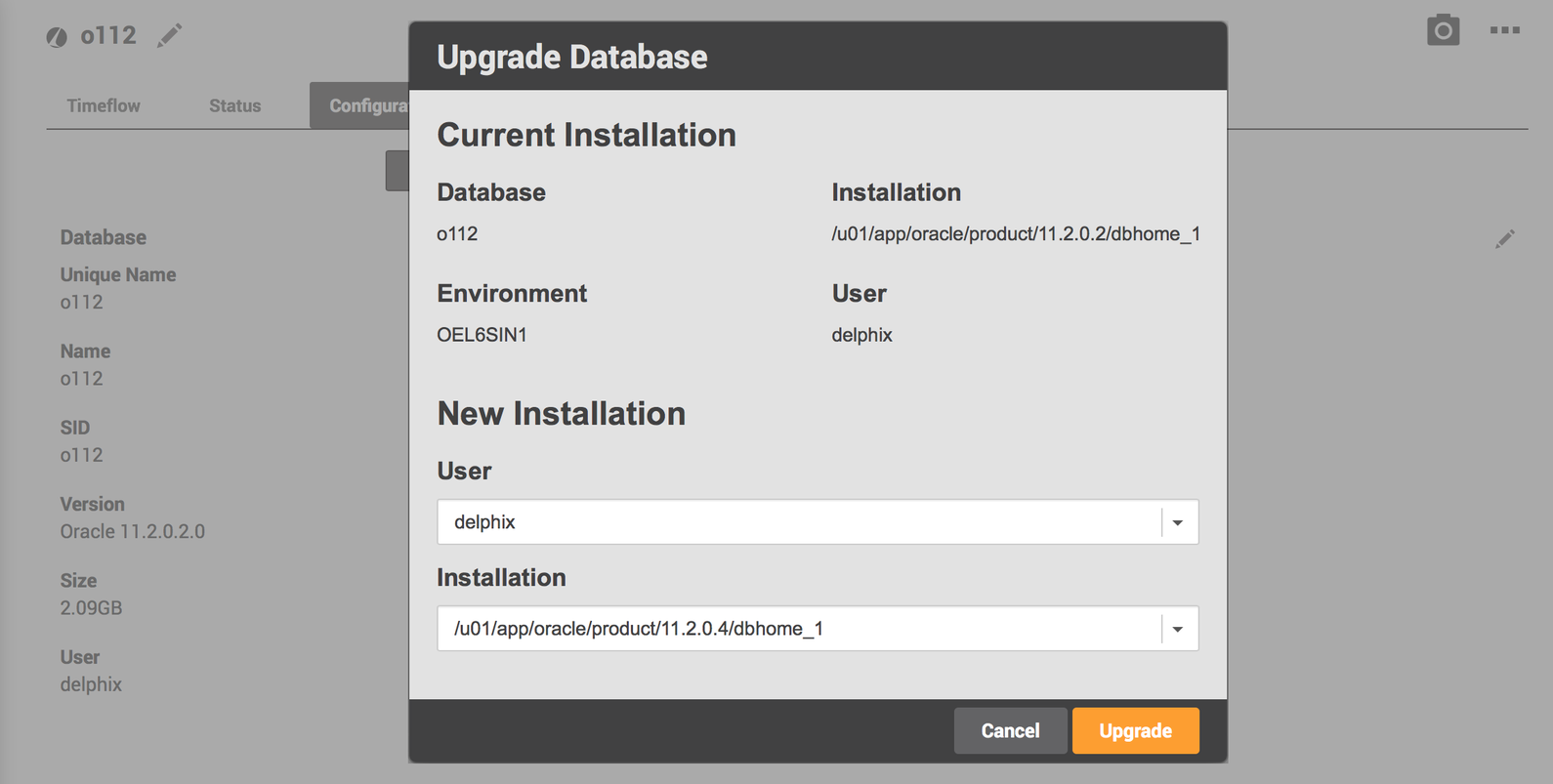
Task: Click the "Environment" label in the dialog
Action: [x=512, y=294]
